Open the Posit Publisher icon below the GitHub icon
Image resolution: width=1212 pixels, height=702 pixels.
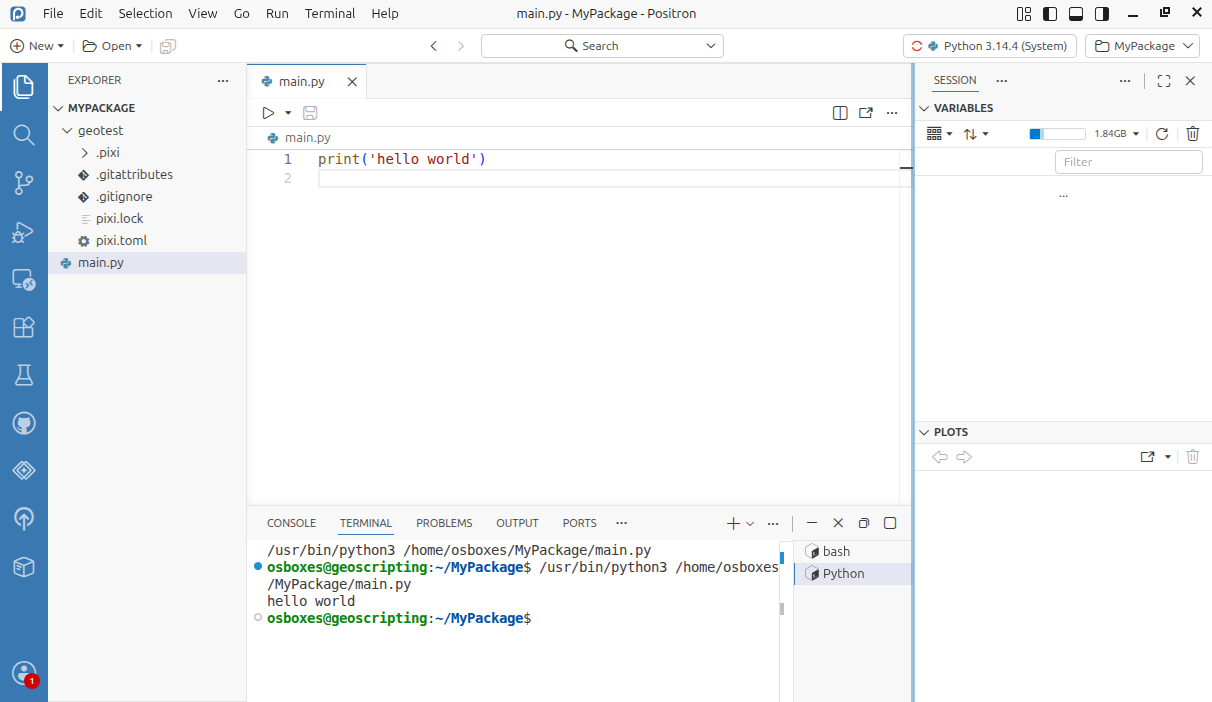pyautogui.click(x=23, y=471)
